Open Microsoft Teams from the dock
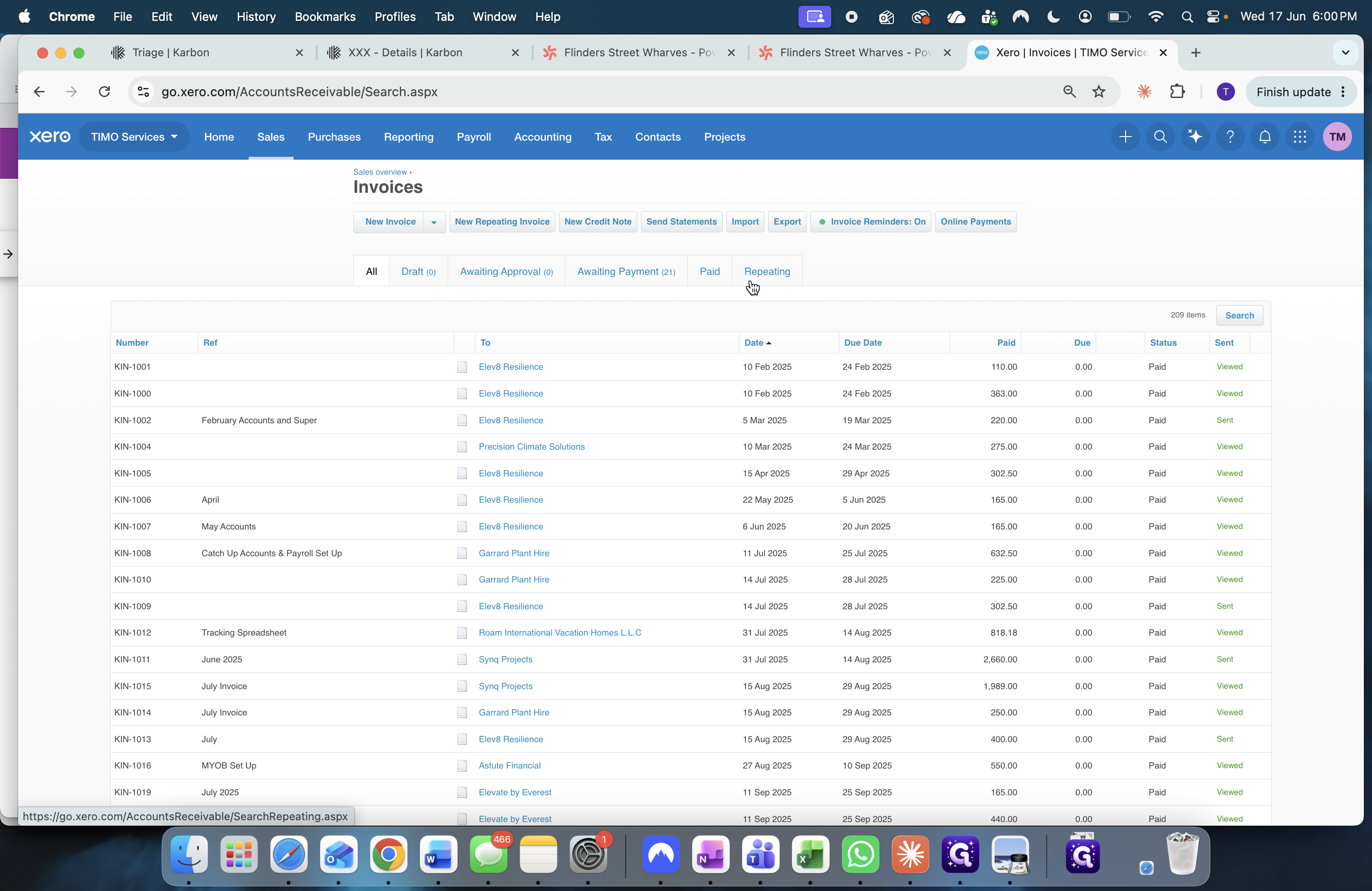The image size is (1372, 891). point(760,854)
